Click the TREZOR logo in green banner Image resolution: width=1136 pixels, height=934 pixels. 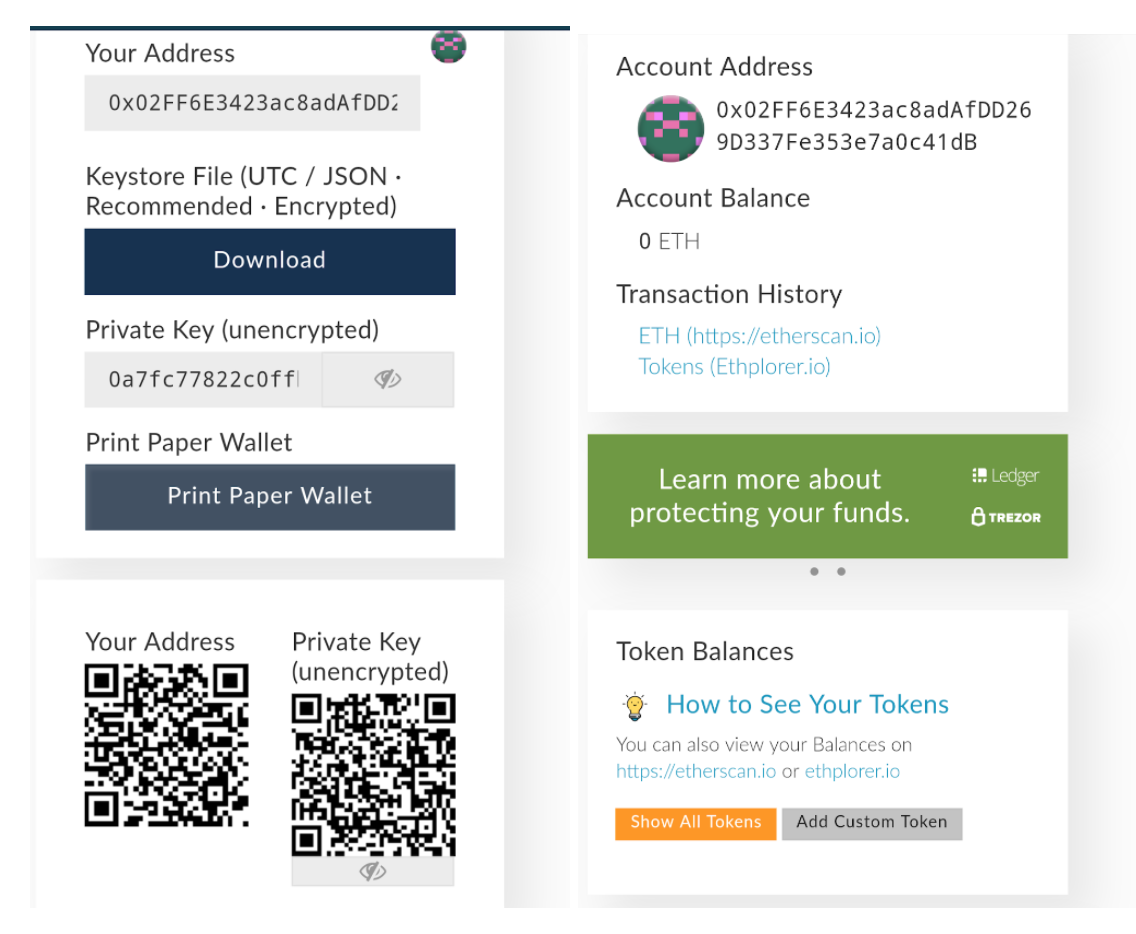pos(1006,517)
